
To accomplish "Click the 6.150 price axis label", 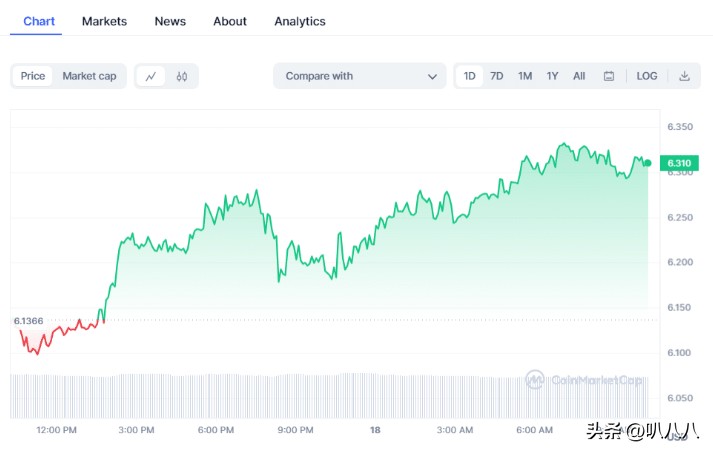I will coord(679,308).
